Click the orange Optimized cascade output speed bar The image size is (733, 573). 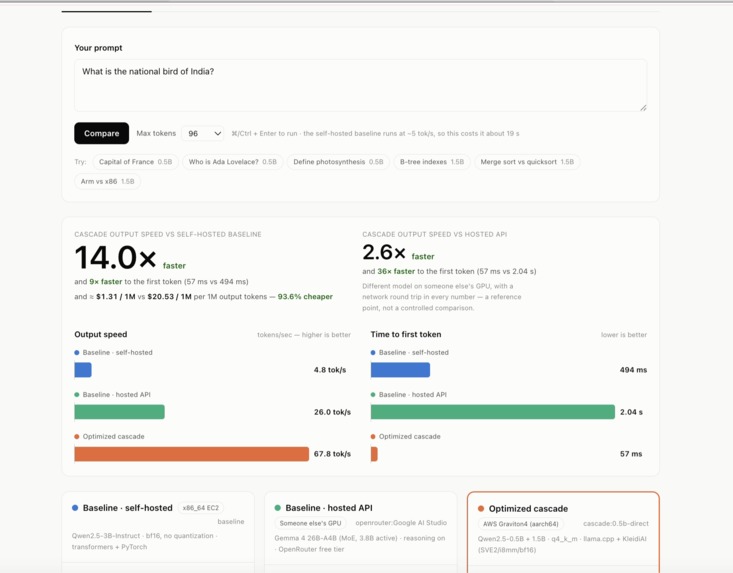(192, 454)
